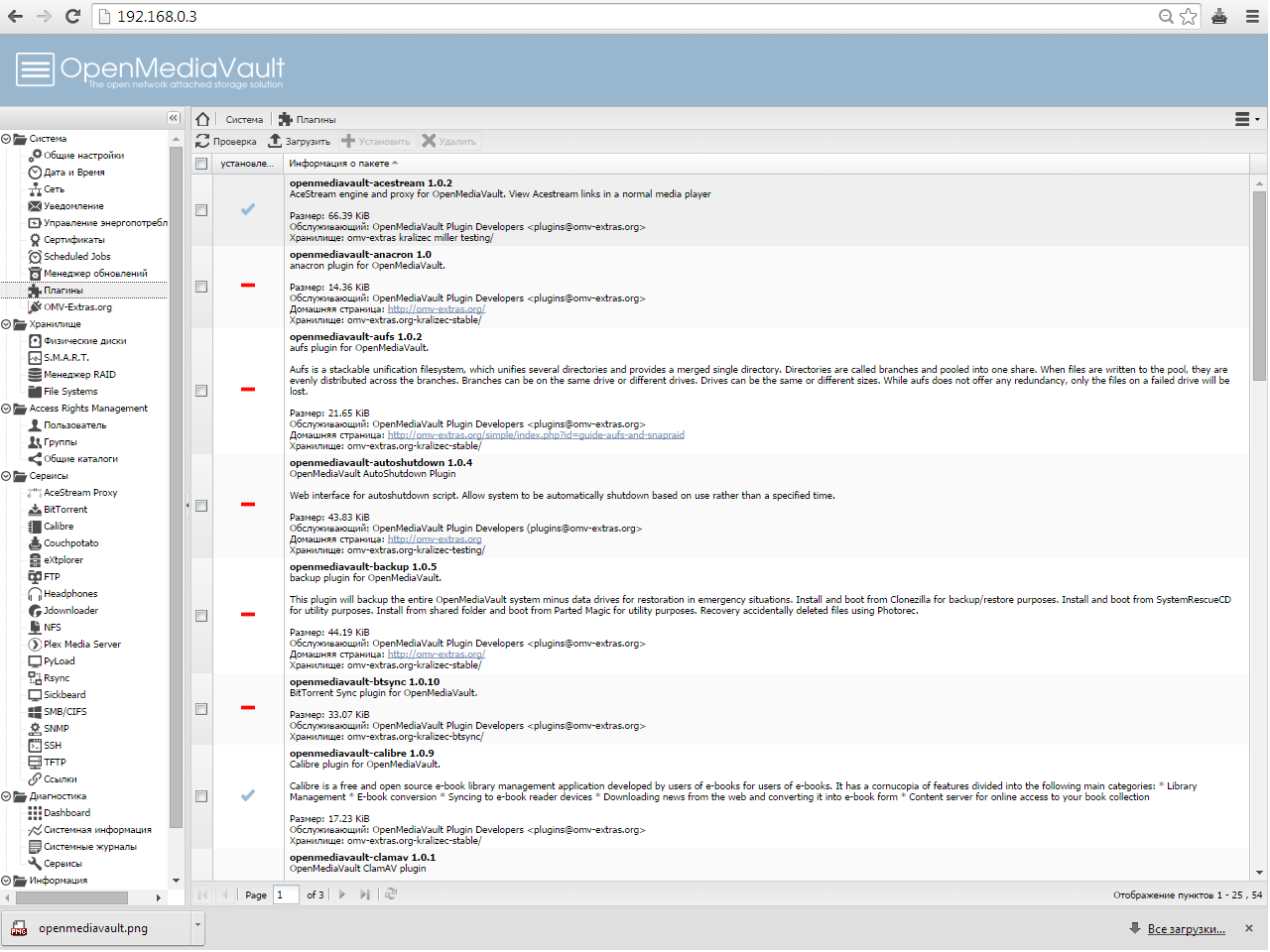The height and width of the screenshot is (952, 1270).
Task: Open Физические диски icon
Action: pyautogui.click(x=35, y=341)
